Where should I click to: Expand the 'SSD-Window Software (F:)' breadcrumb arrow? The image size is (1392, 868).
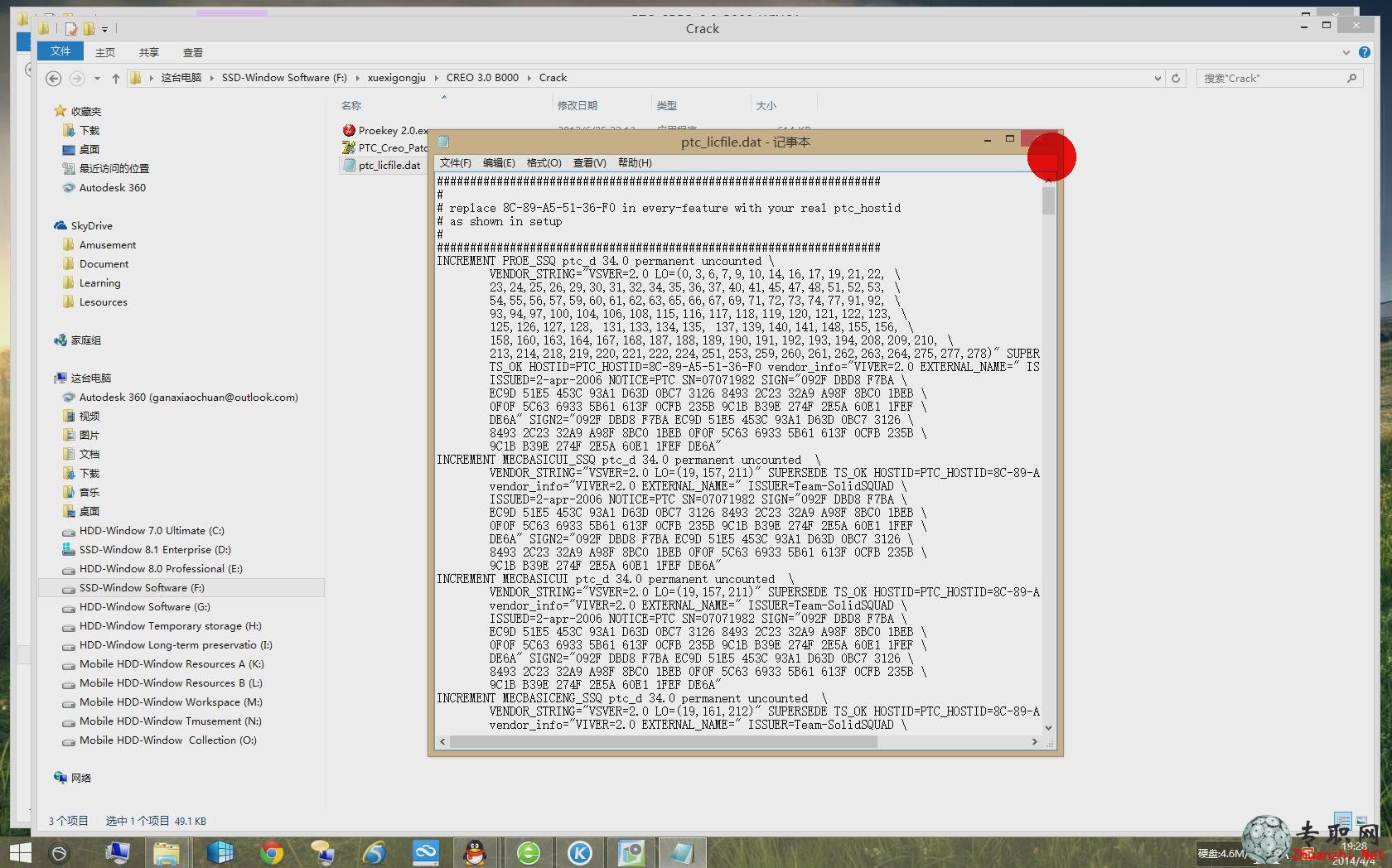(x=358, y=78)
